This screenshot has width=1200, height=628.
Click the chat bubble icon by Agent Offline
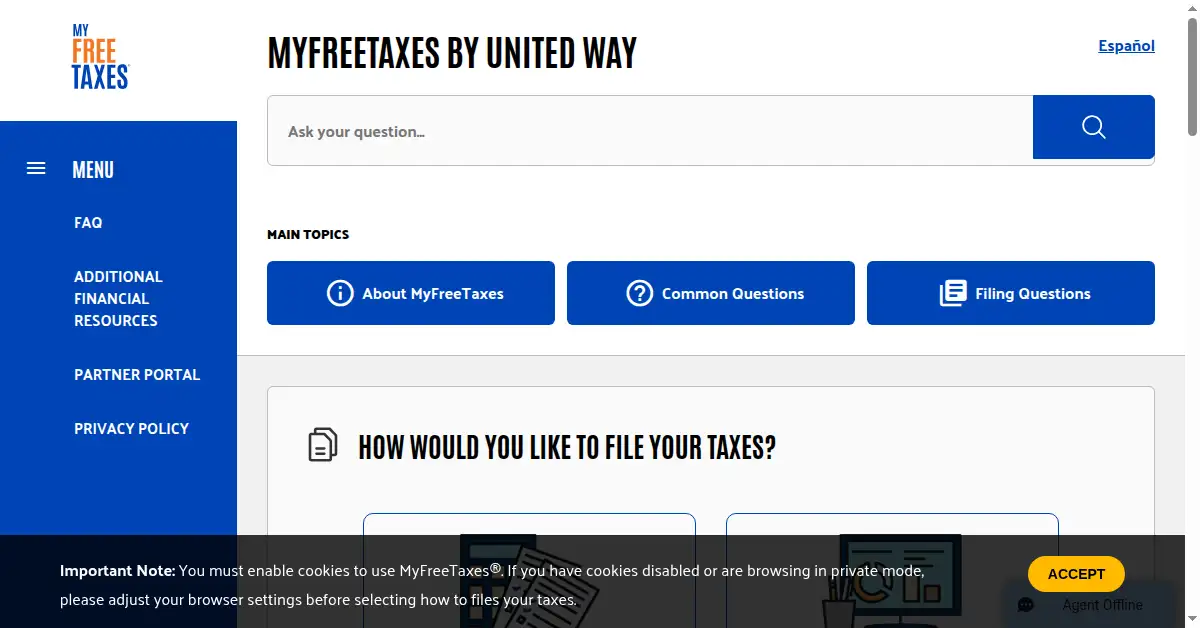[1026, 605]
